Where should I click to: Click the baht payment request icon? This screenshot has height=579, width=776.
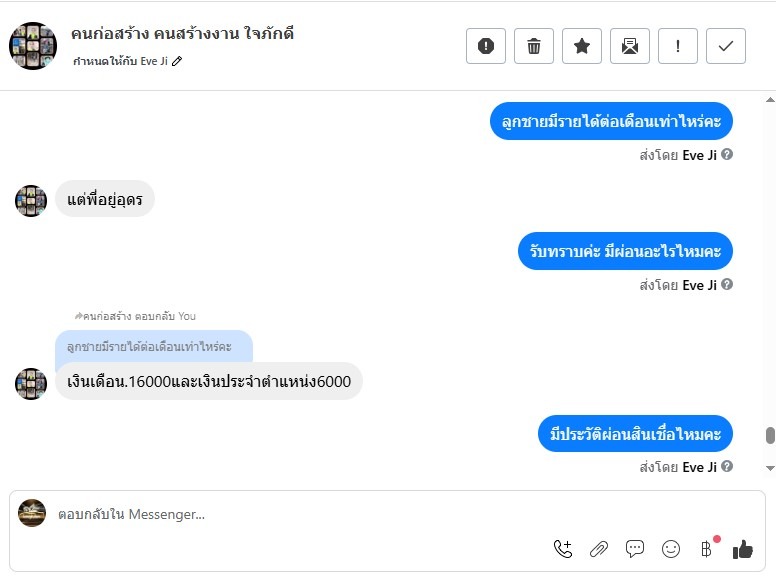[x=707, y=548]
